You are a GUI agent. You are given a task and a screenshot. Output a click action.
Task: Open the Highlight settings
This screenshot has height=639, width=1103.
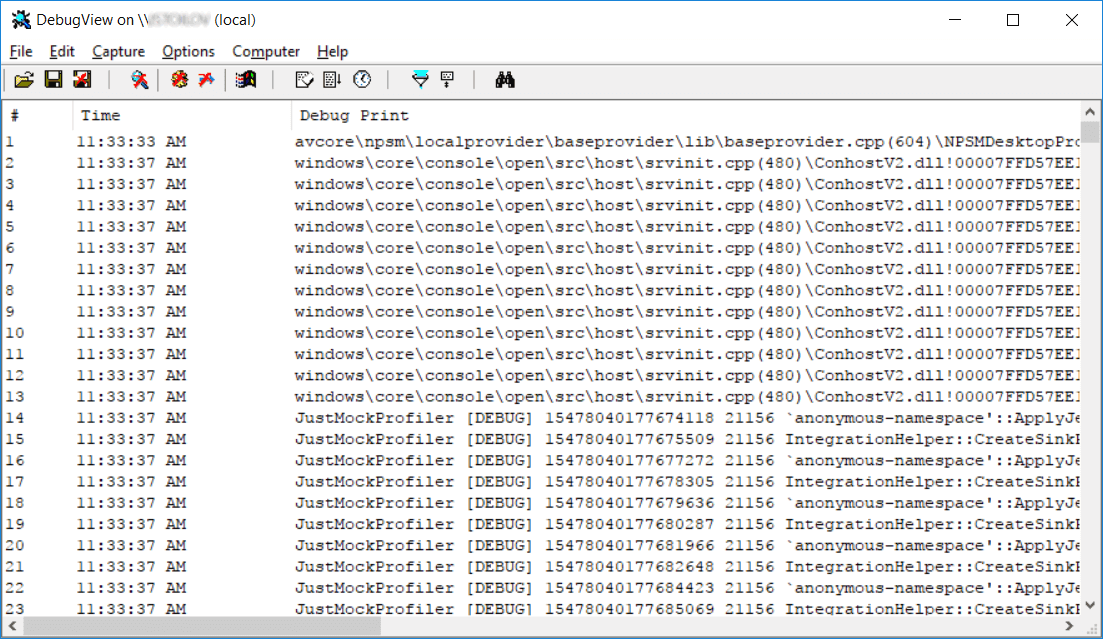coord(447,80)
